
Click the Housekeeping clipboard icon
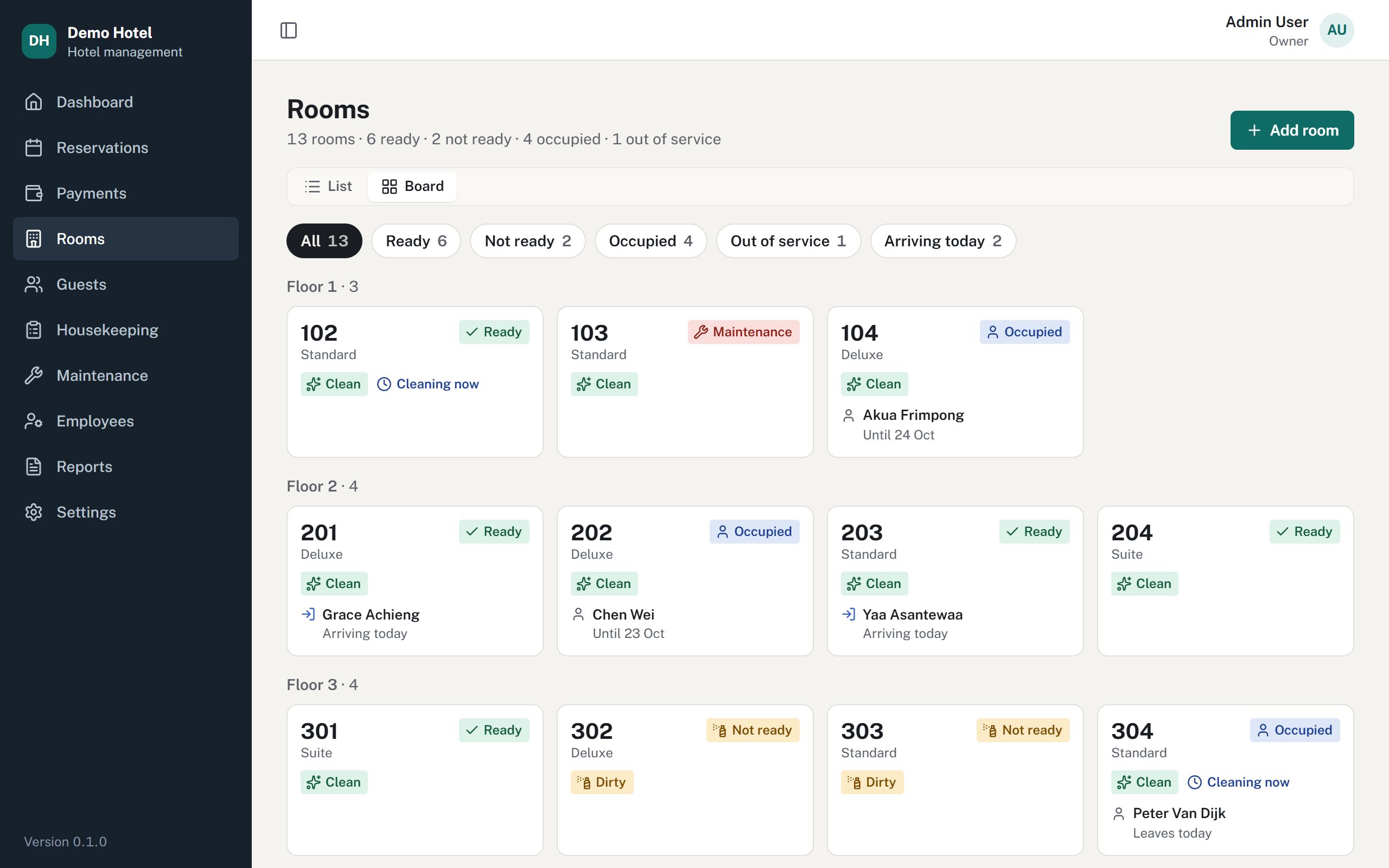coord(34,329)
